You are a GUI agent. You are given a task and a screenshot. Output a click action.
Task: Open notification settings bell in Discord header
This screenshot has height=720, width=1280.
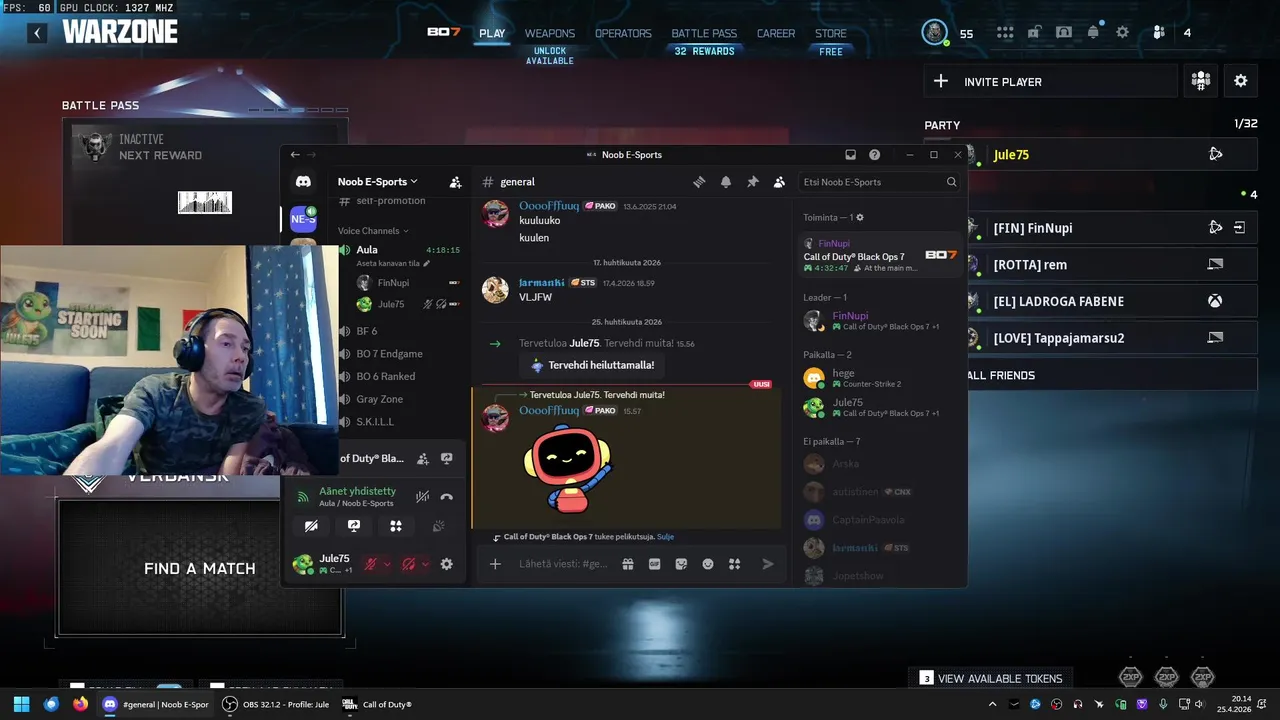tap(726, 182)
